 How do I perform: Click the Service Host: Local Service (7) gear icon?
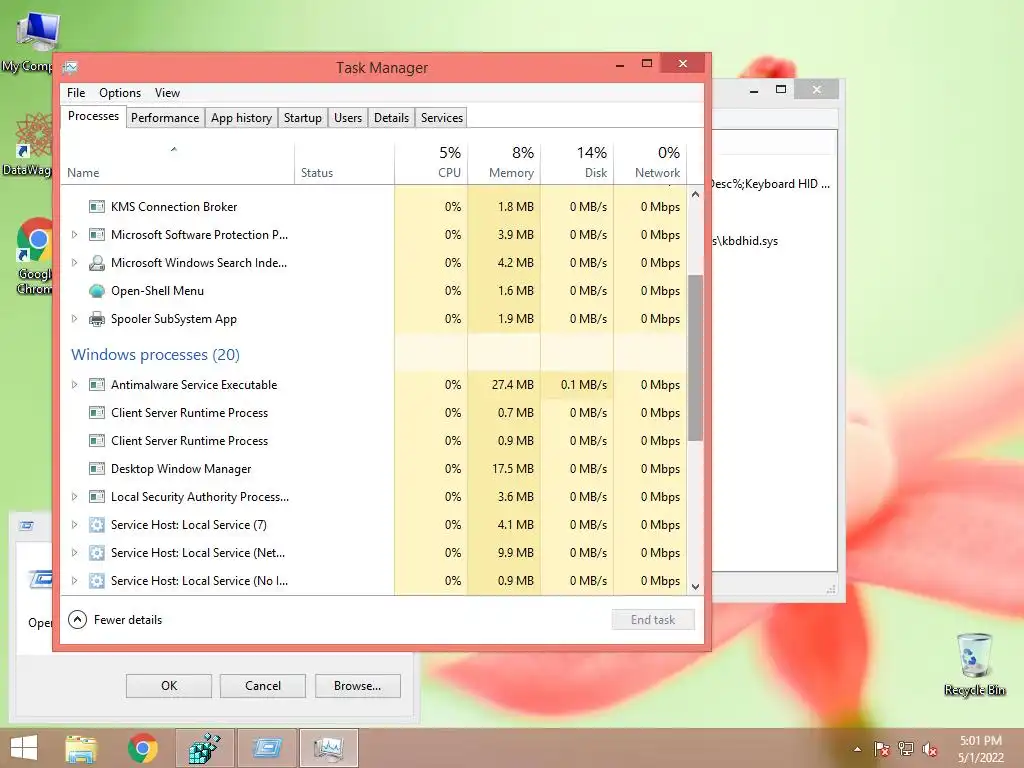tap(97, 525)
